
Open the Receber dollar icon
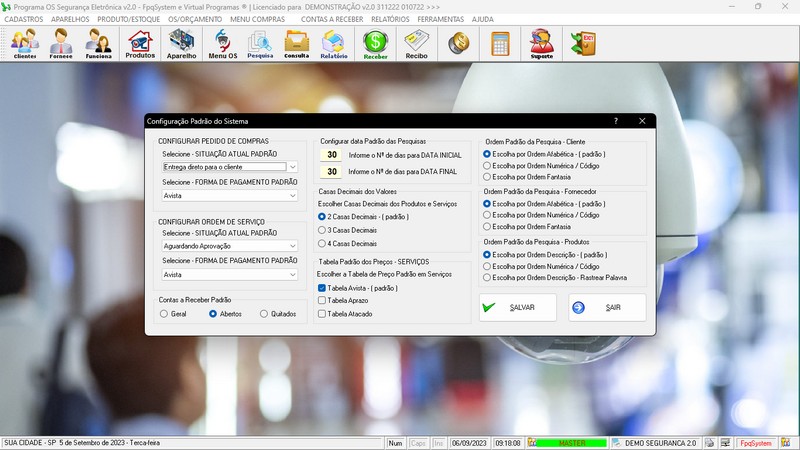pyautogui.click(x=375, y=44)
